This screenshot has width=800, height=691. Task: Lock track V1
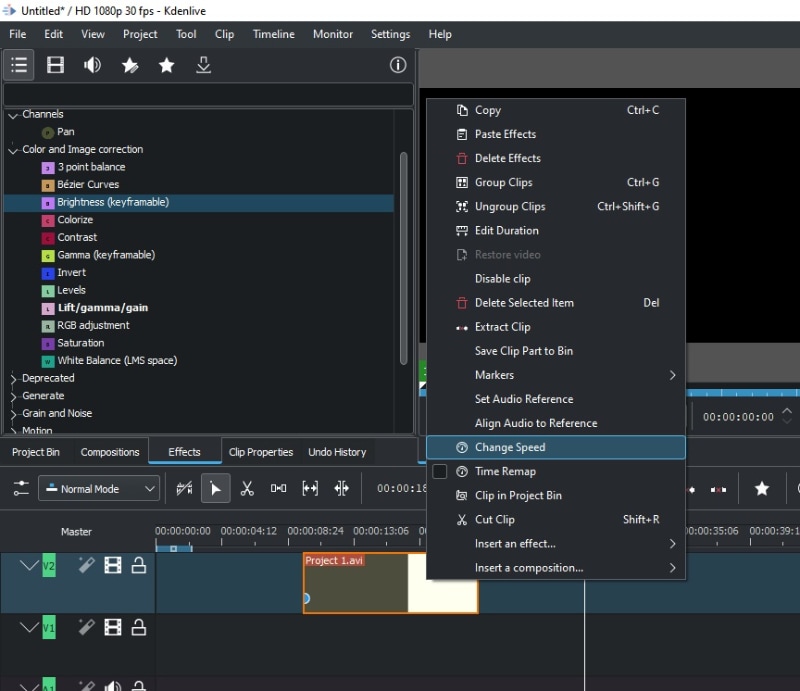(x=139, y=627)
